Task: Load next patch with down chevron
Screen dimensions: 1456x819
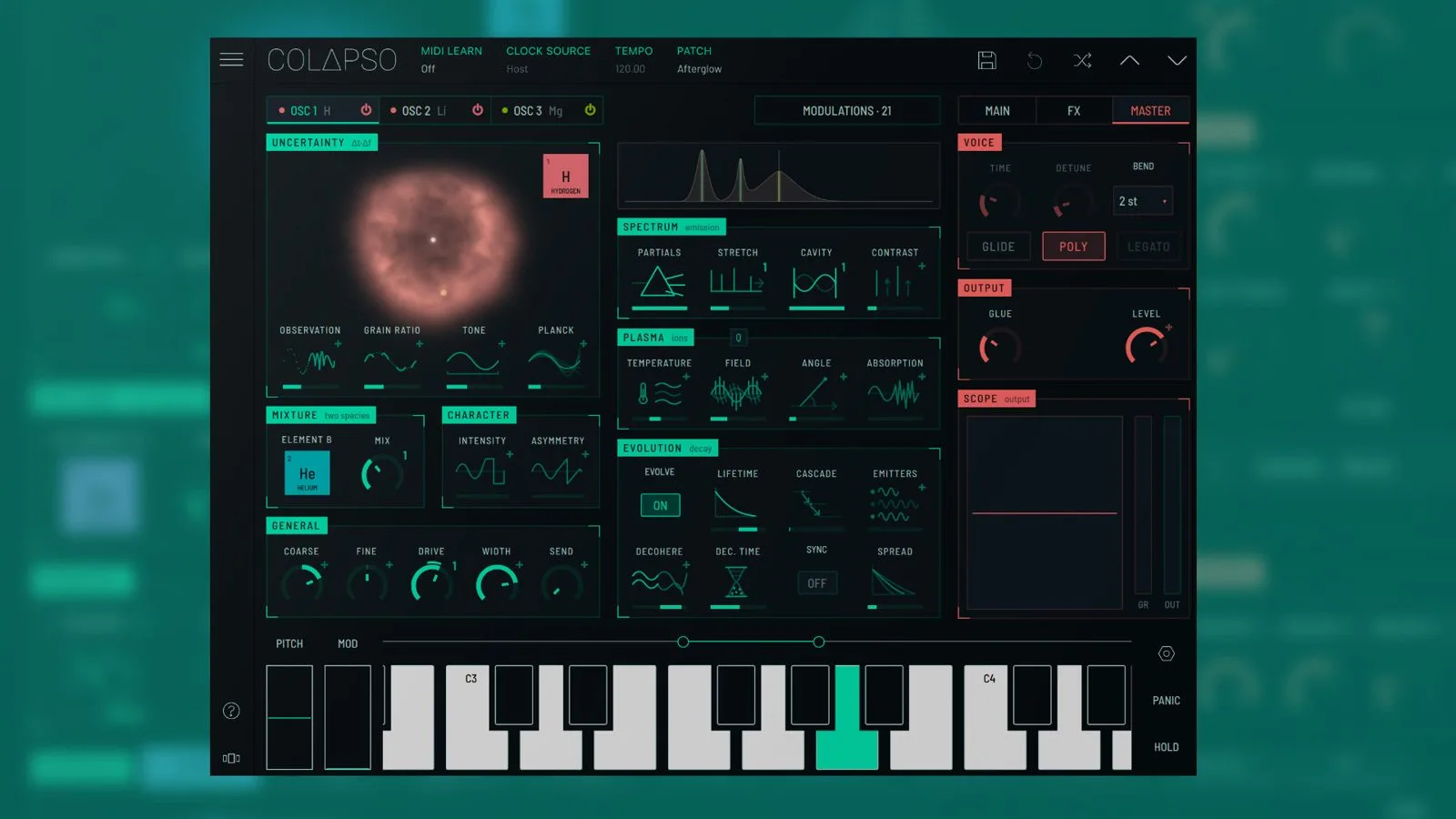Action: tap(1177, 60)
